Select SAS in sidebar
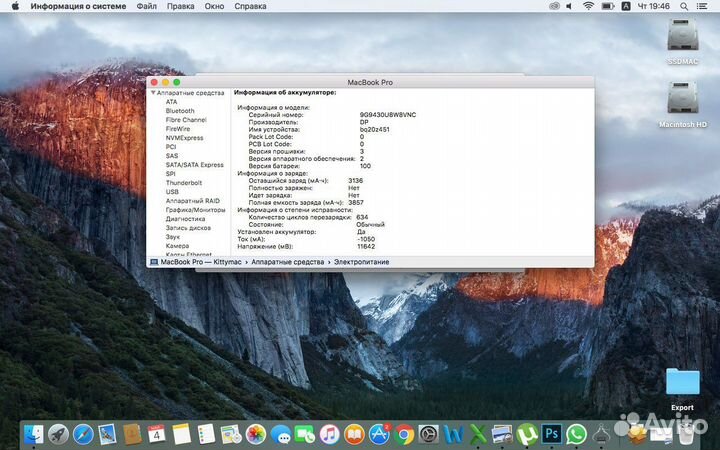Viewport: 720px width, 450px height. point(172,156)
